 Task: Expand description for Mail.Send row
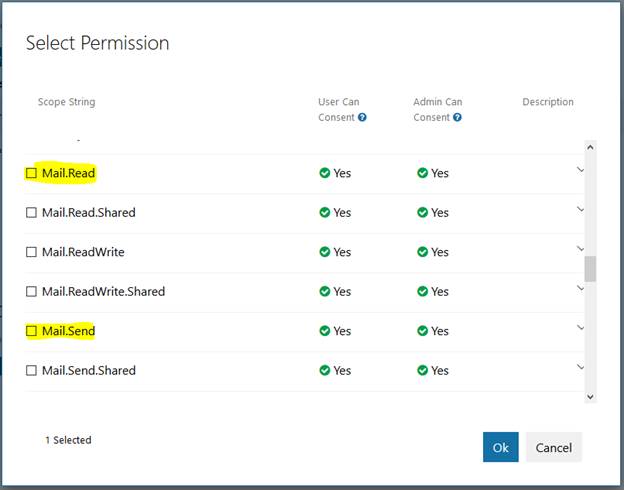point(581,328)
